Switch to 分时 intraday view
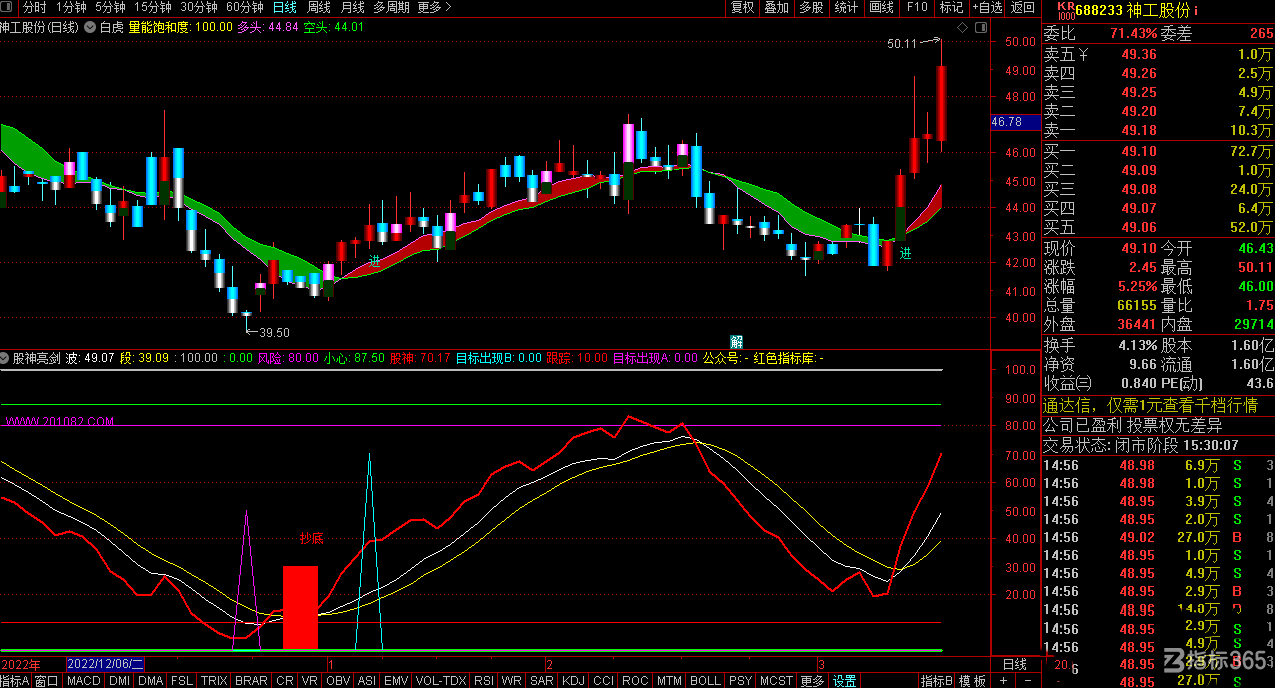Image resolution: width=1275 pixels, height=688 pixels. click(34, 7)
